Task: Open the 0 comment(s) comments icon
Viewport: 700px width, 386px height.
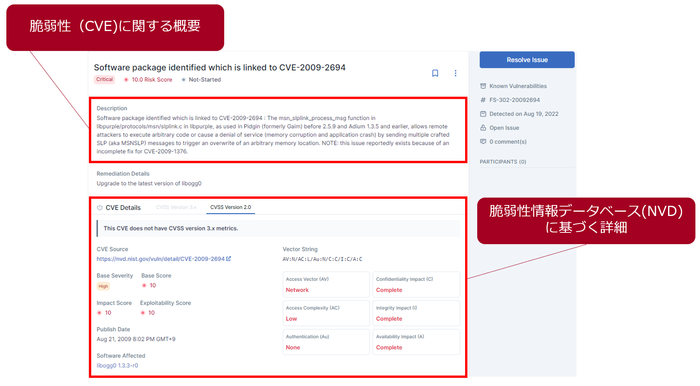Action: [x=483, y=141]
